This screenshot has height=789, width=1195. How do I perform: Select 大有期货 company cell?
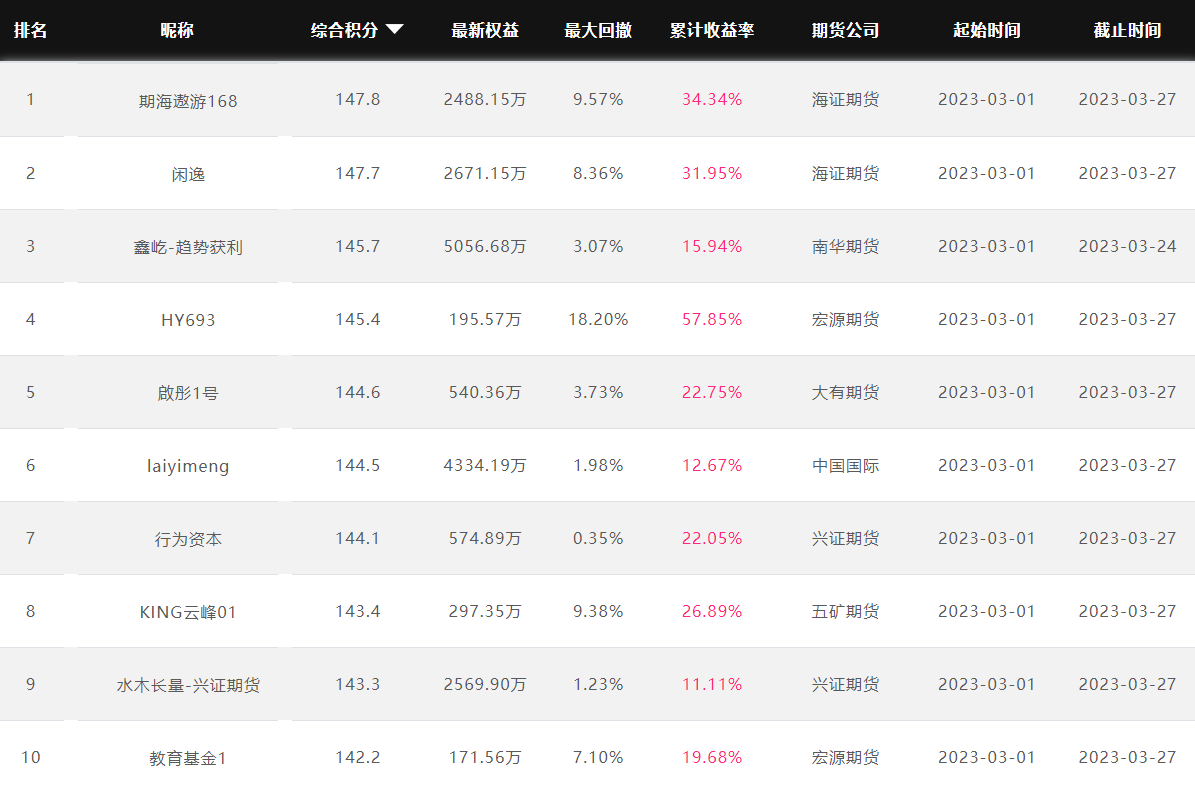click(845, 393)
